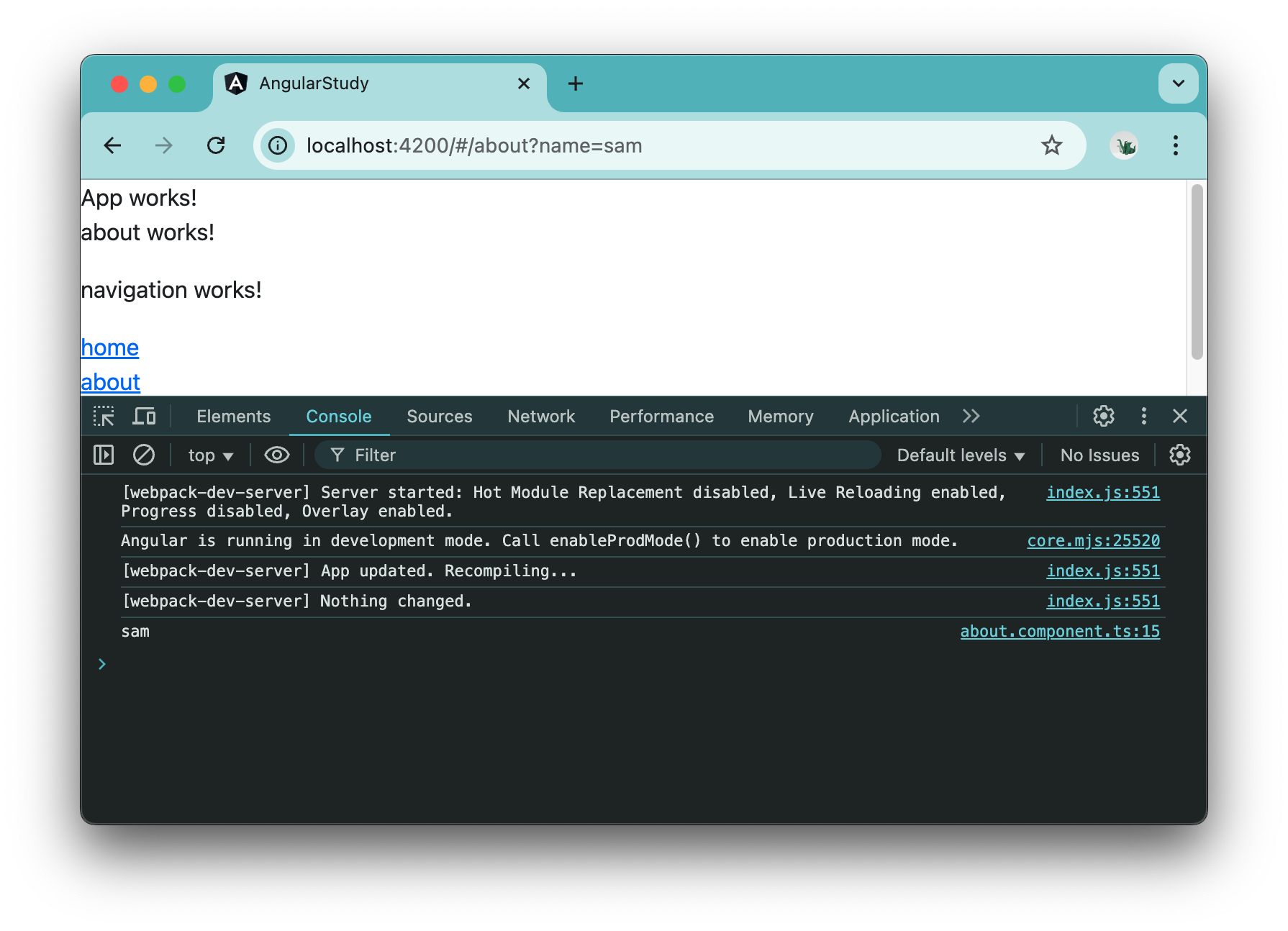Toggle the device toolbar emulation mode

[x=144, y=416]
